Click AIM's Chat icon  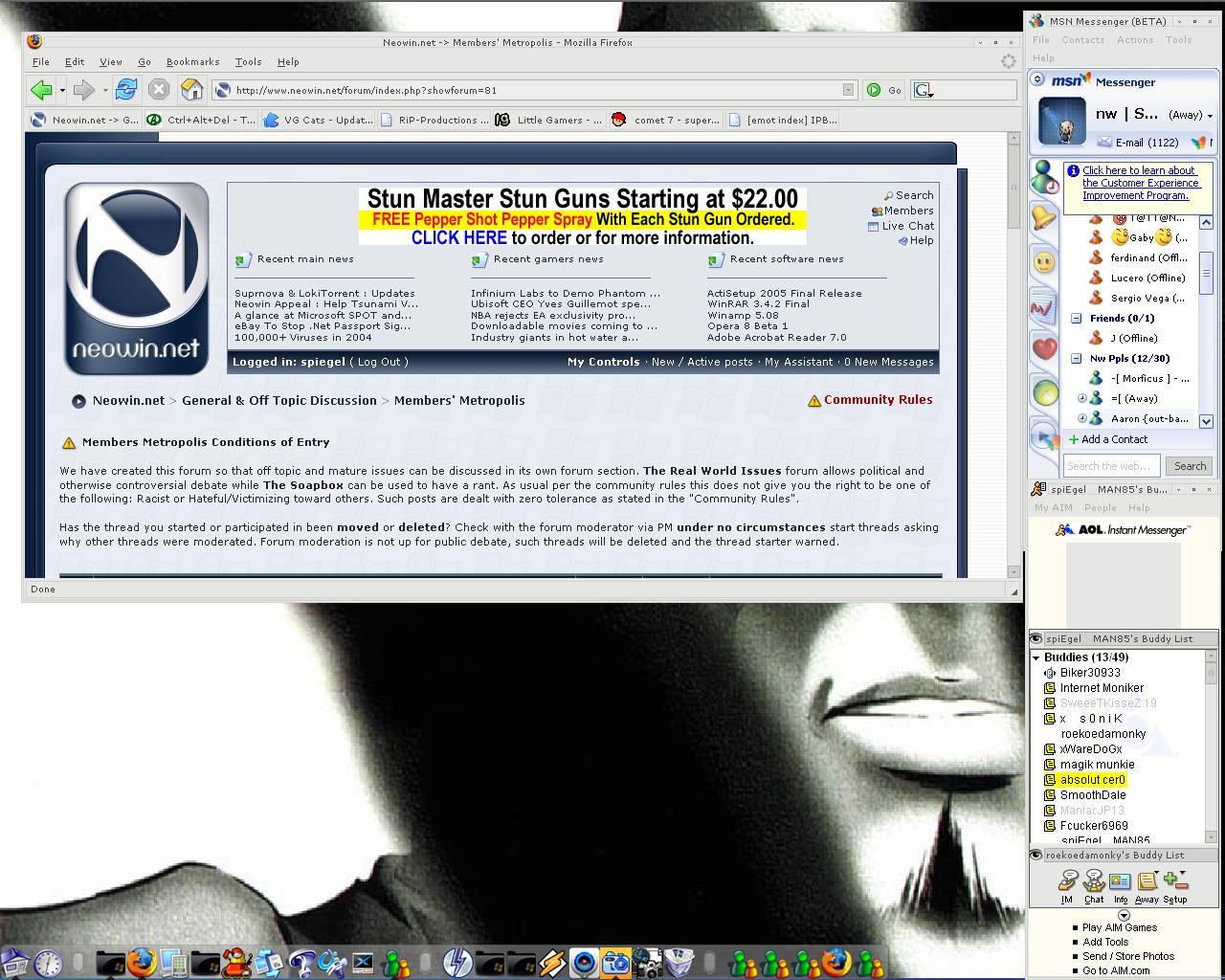pos(1094,885)
